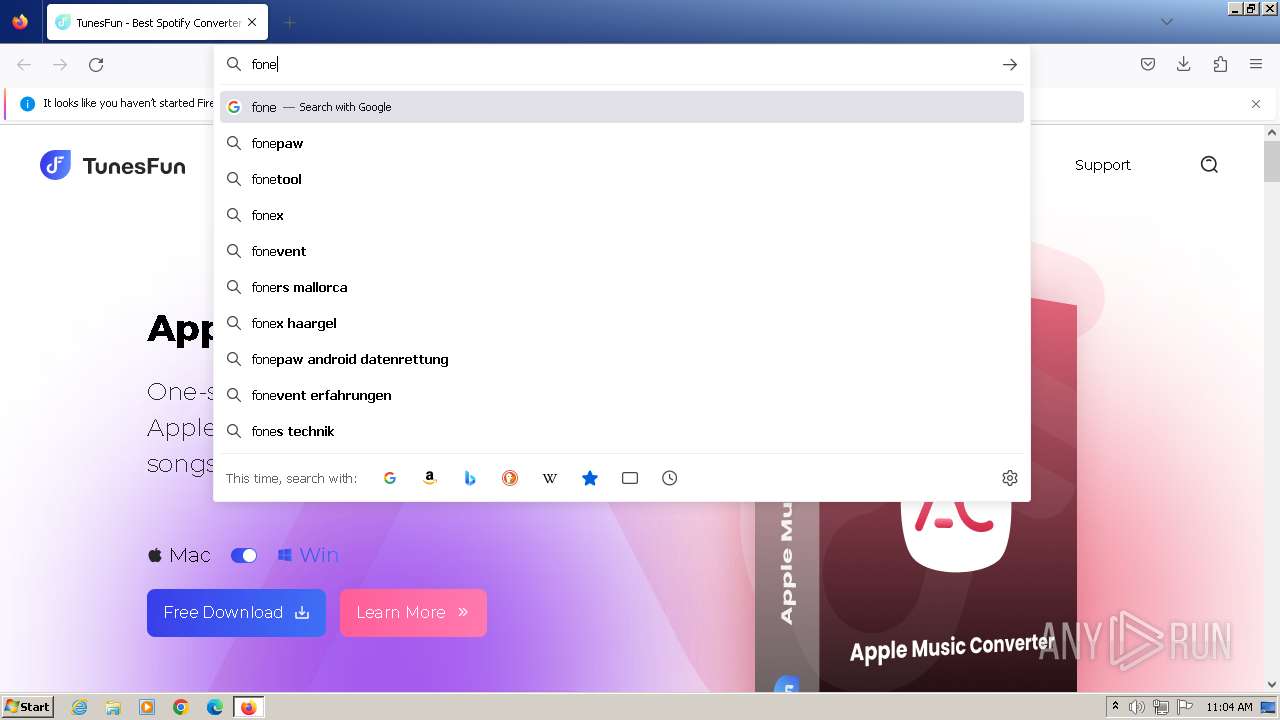Open media player taskbar icon

[147, 707]
